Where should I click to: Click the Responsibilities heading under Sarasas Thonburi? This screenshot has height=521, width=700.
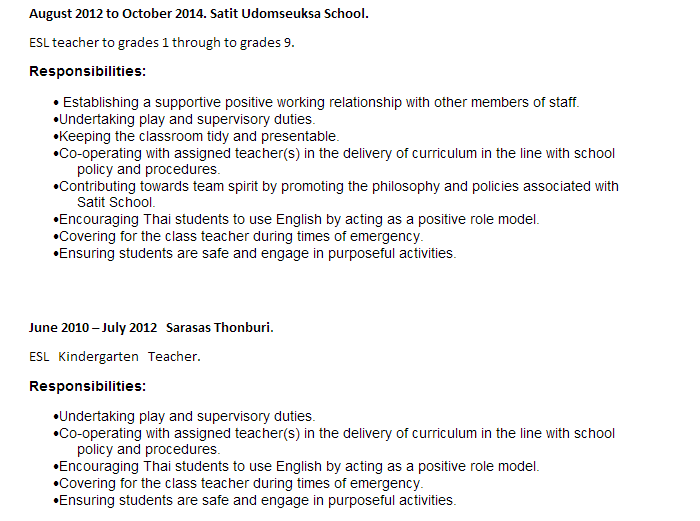[x=88, y=386]
